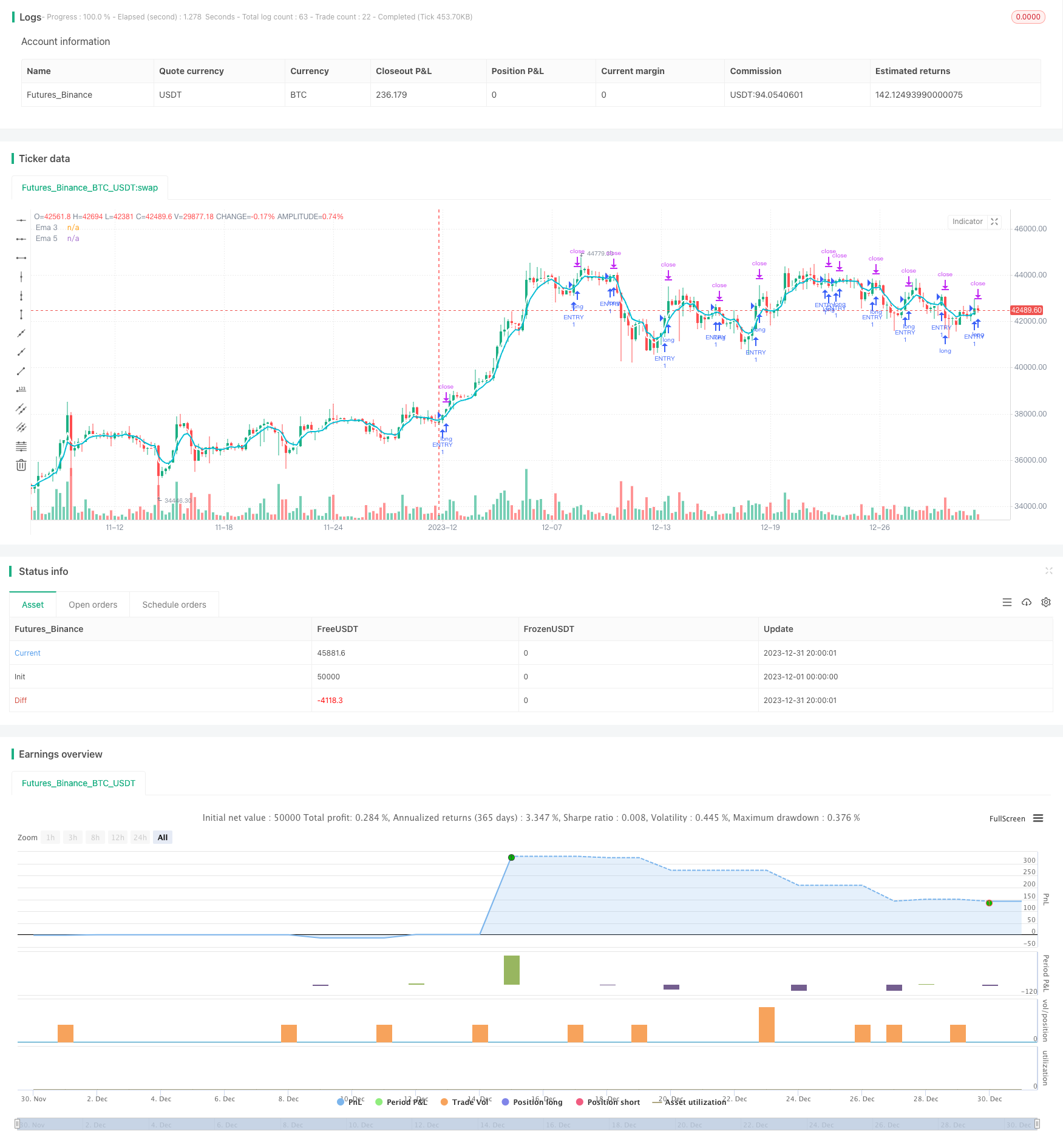The width and height of the screenshot is (1063, 1148).
Task: Click the green peak marker on PnL curve
Action: (511, 857)
